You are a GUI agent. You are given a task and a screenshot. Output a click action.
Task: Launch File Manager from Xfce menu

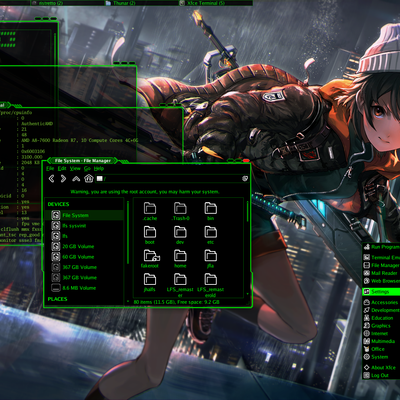[381, 265]
